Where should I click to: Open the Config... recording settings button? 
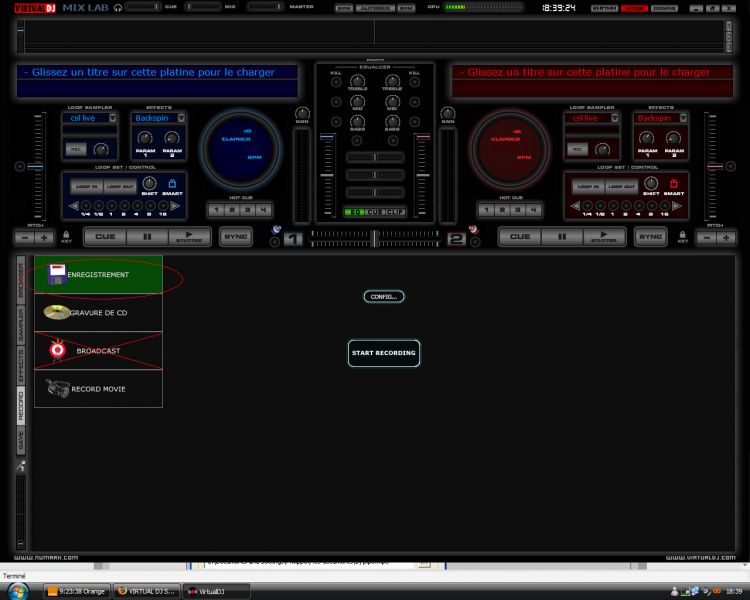[x=383, y=297]
